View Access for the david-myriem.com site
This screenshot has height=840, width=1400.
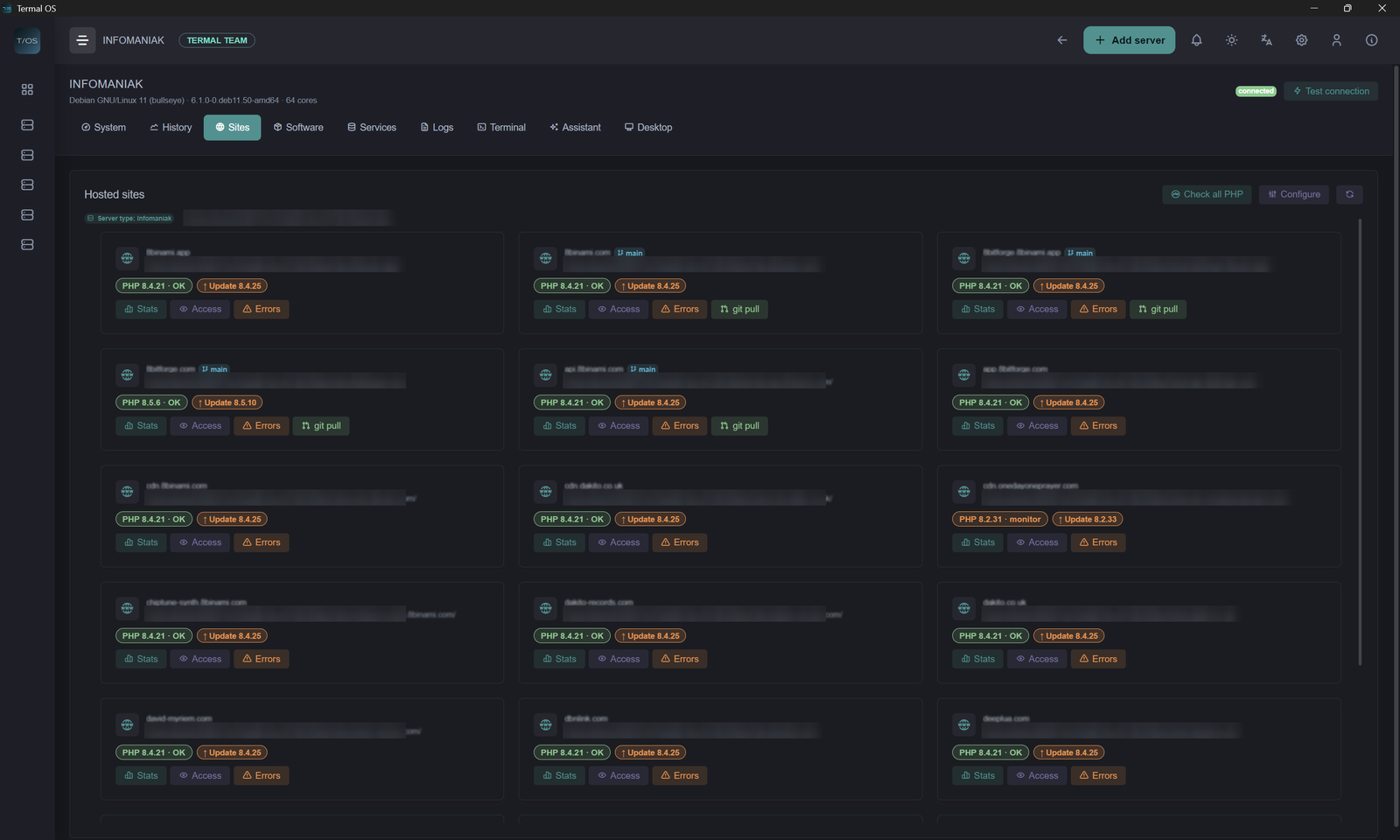click(200, 776)
